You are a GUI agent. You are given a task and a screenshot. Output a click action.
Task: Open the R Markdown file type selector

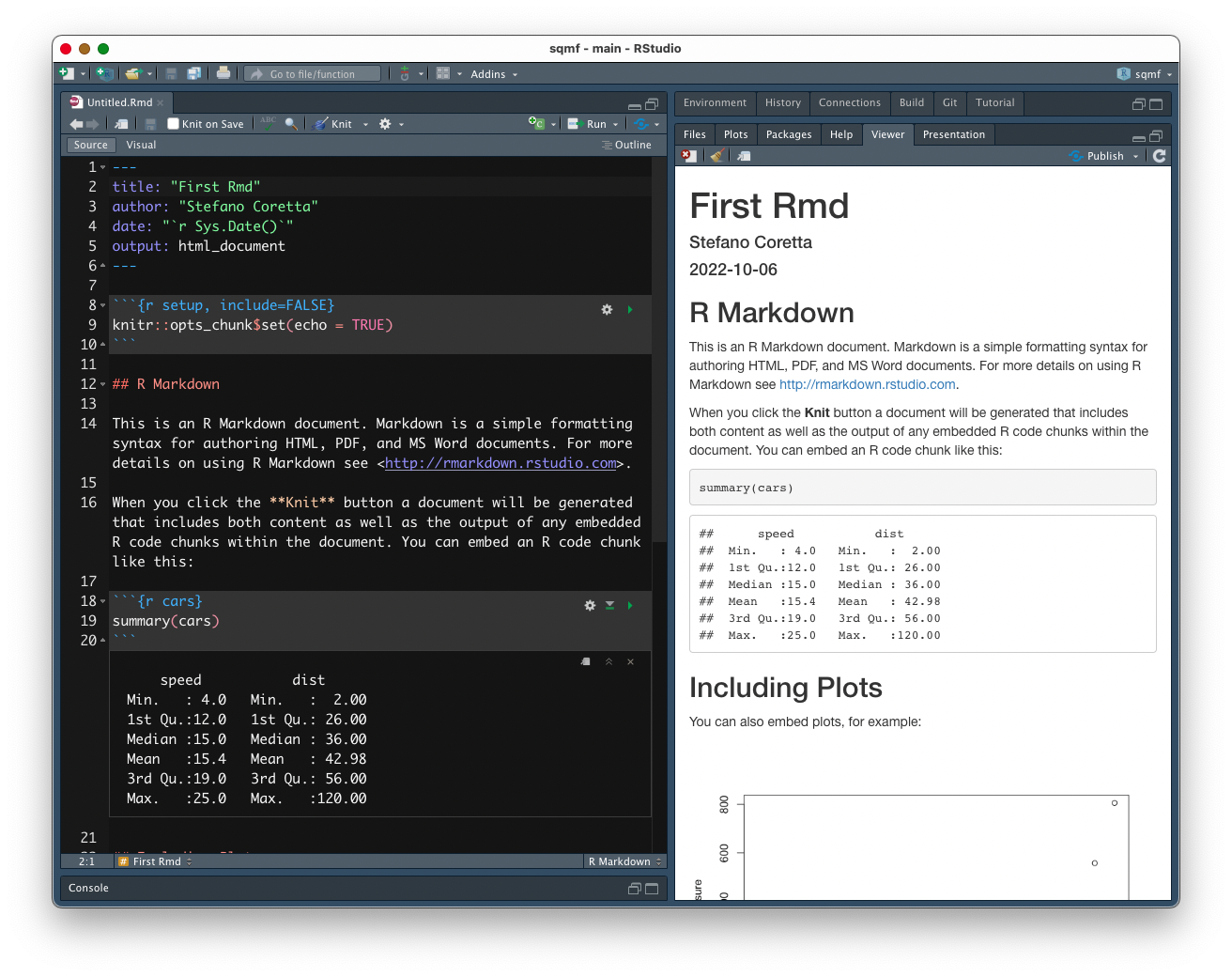pos(624,861)
